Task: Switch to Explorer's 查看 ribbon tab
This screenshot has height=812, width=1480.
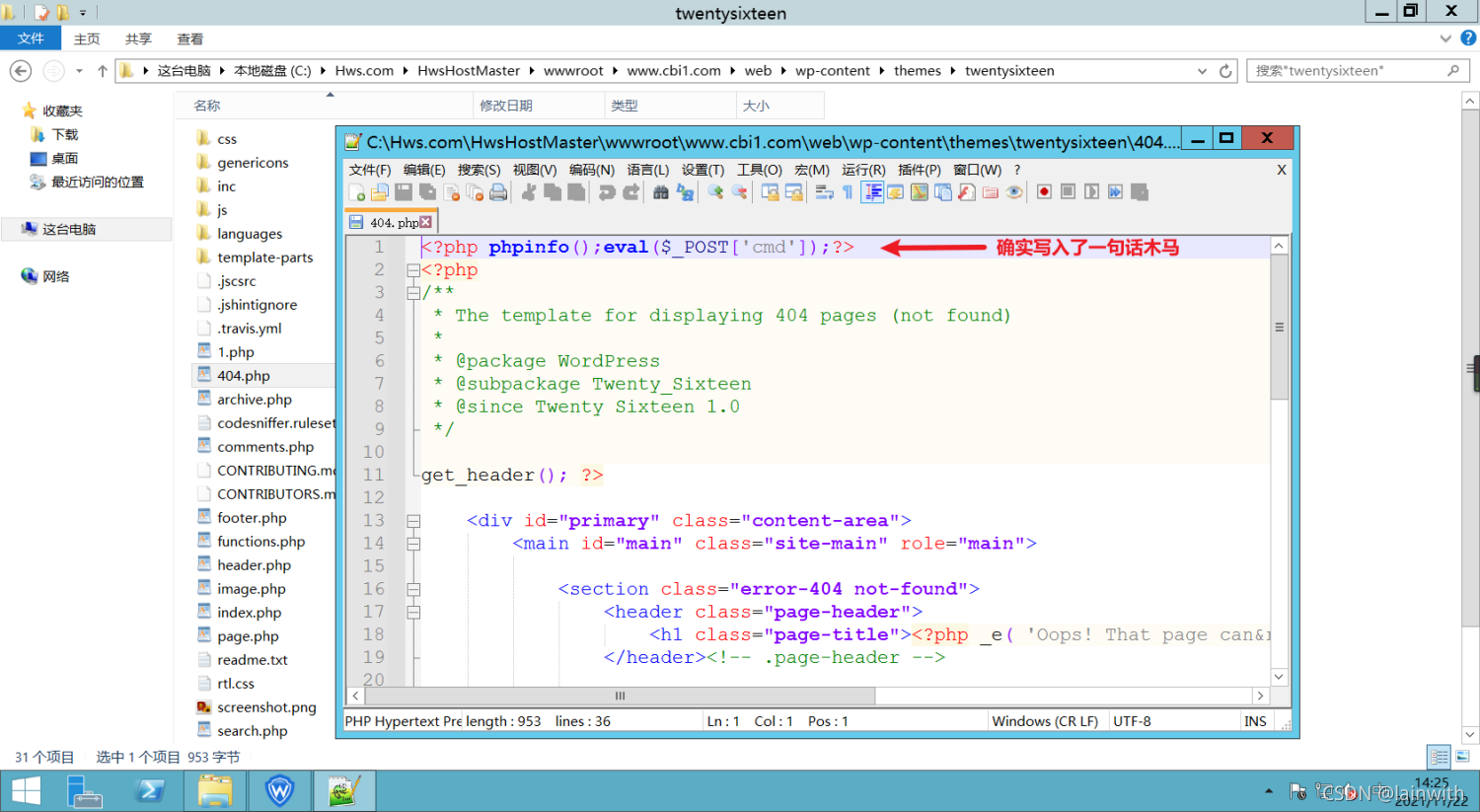Action: tap(190, 38)
